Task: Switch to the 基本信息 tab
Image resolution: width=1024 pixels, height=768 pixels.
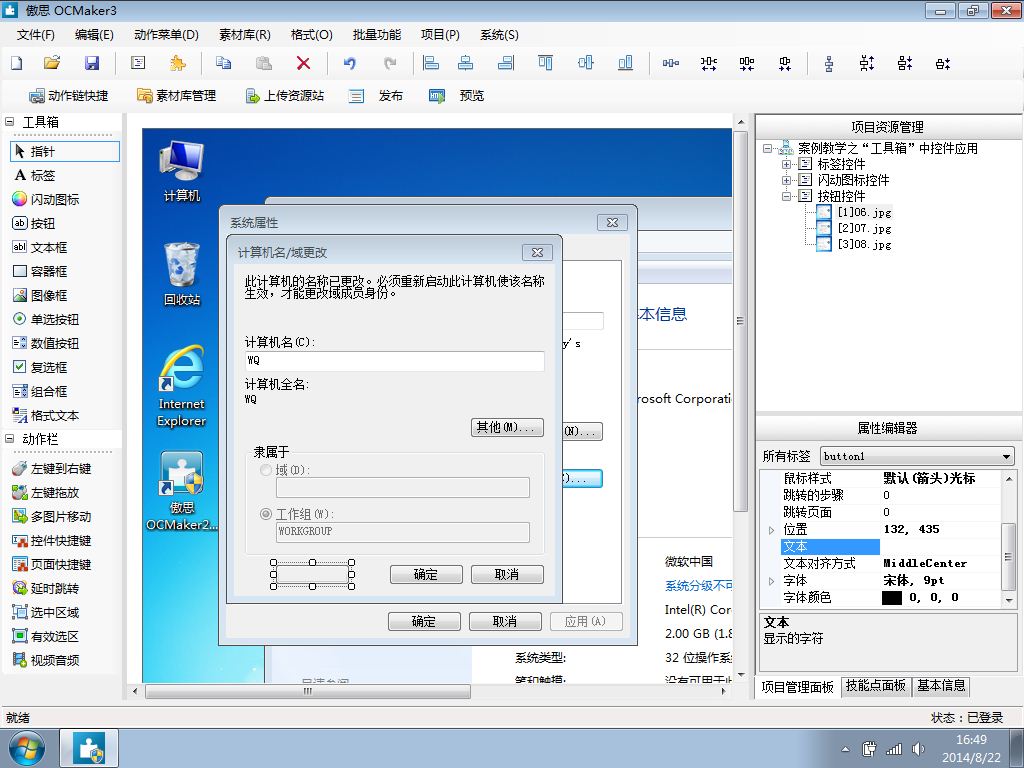Action: tap(941, 686)
